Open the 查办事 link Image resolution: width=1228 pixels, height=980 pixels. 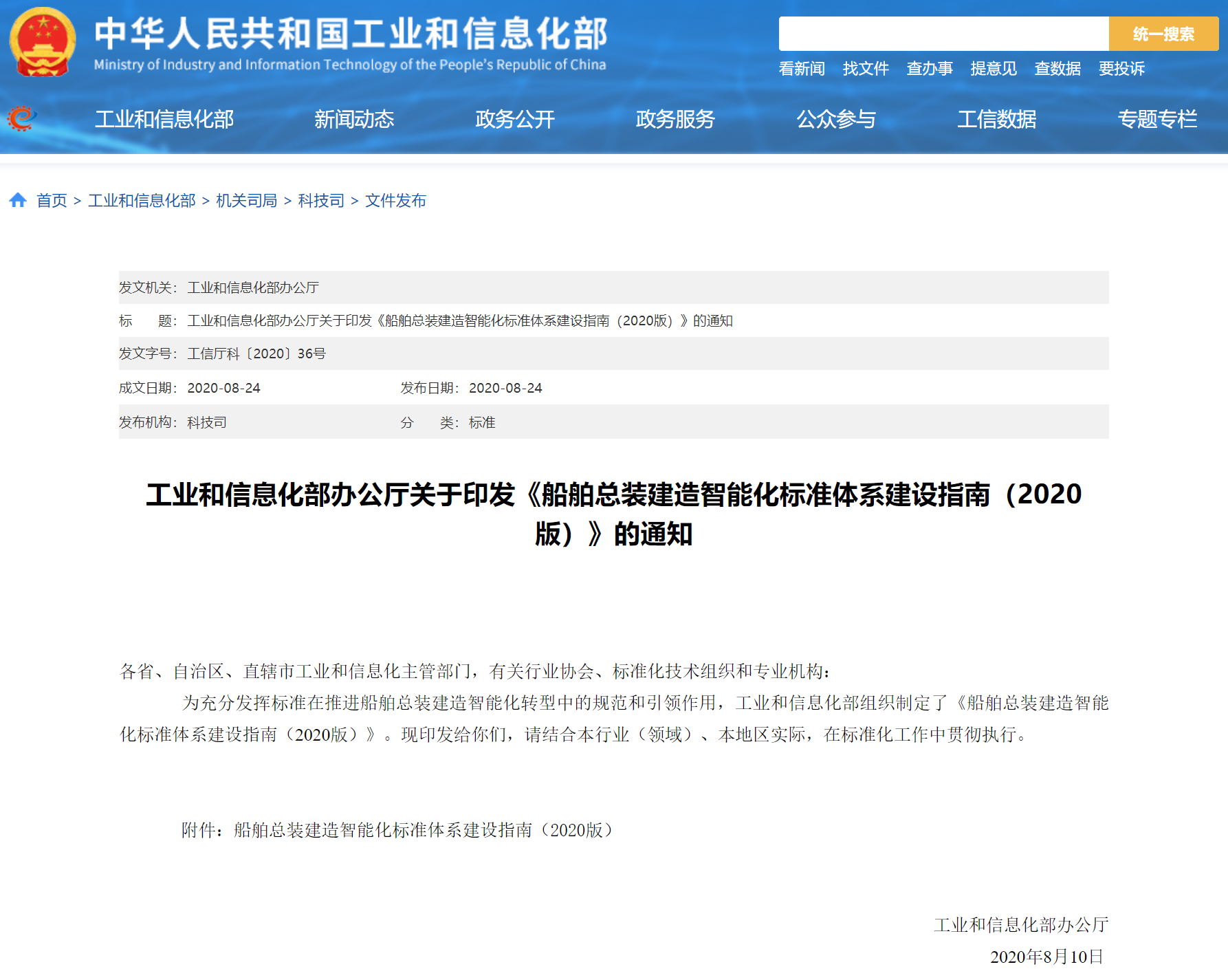pos(930,69)
